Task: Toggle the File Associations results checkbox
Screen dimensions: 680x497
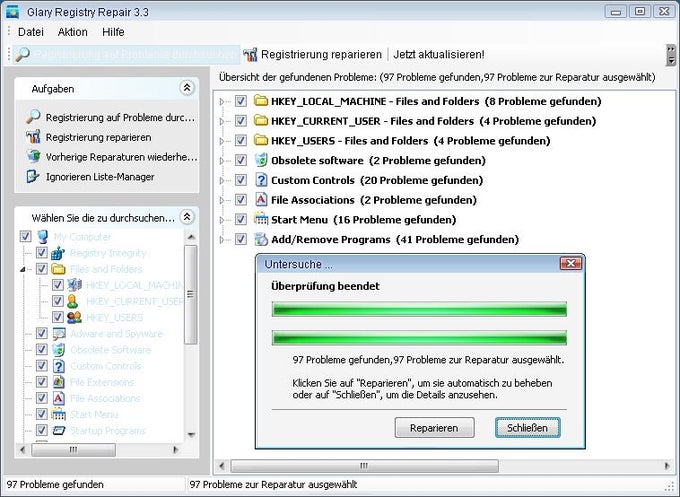Action: pos(241,199)
